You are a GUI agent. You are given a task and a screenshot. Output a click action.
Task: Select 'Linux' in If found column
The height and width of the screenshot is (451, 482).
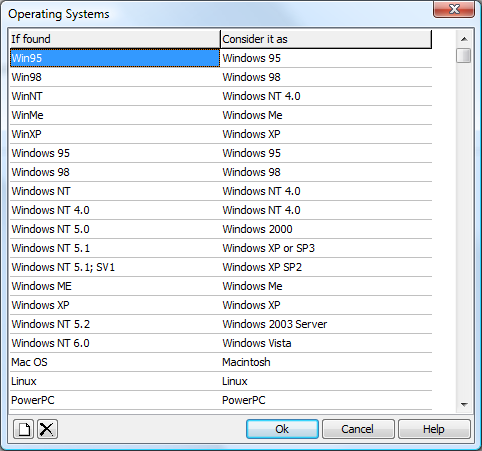click(115, 381)
